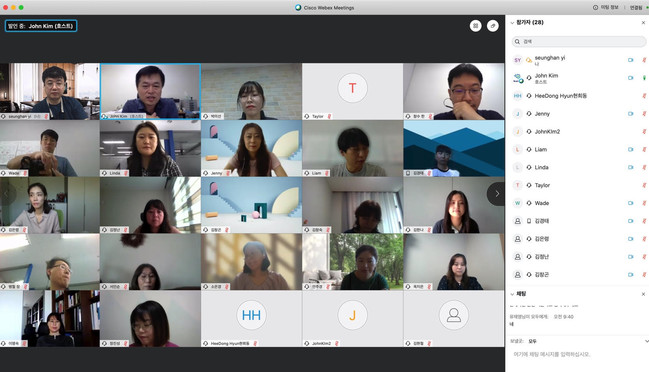Click the headset icon beside Taylor
The height and width of the screenshot is (372, 649).
pyautogui.click(x=529, y=185)
